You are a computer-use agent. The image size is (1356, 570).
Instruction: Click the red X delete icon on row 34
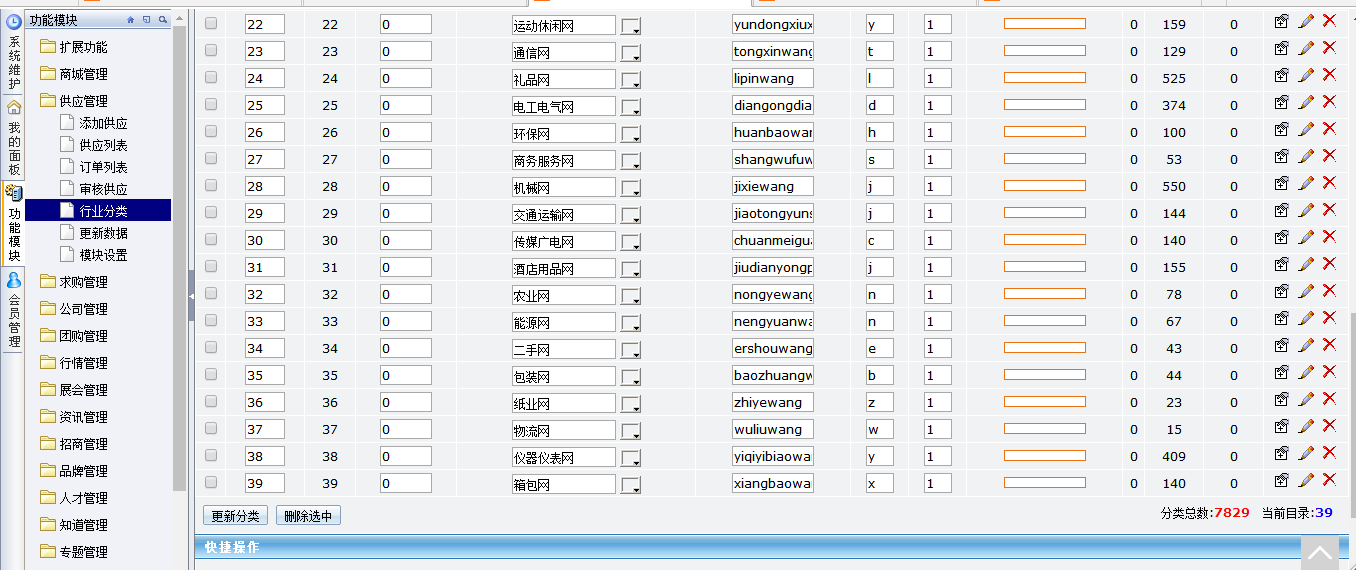coord(1329,345)
